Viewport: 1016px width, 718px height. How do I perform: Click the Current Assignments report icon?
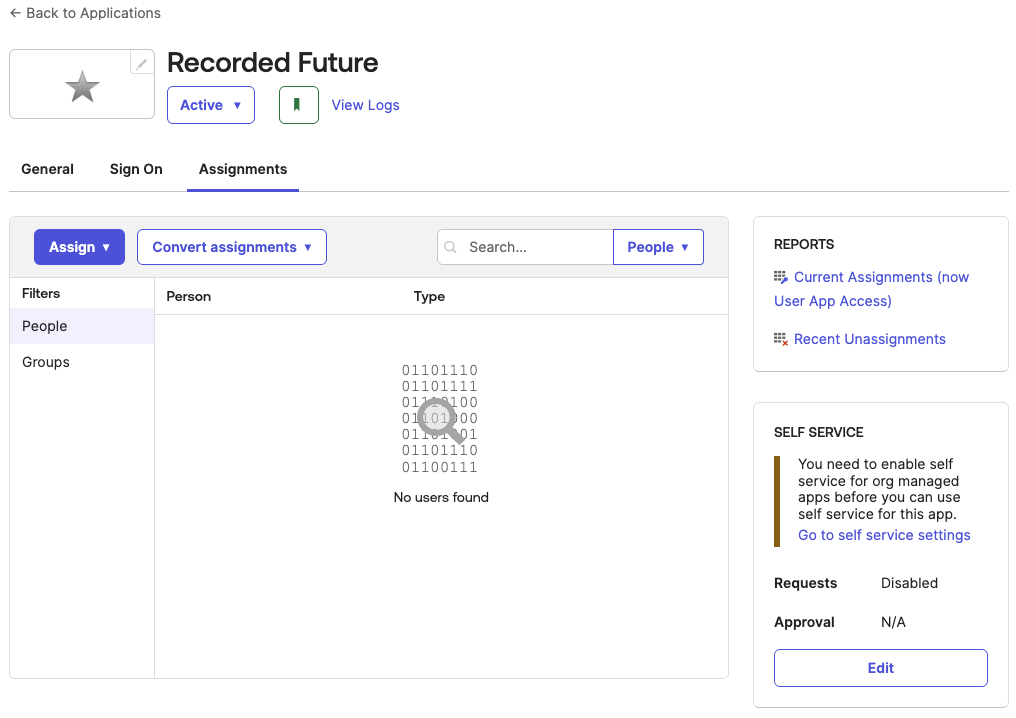tap(781, 277)
